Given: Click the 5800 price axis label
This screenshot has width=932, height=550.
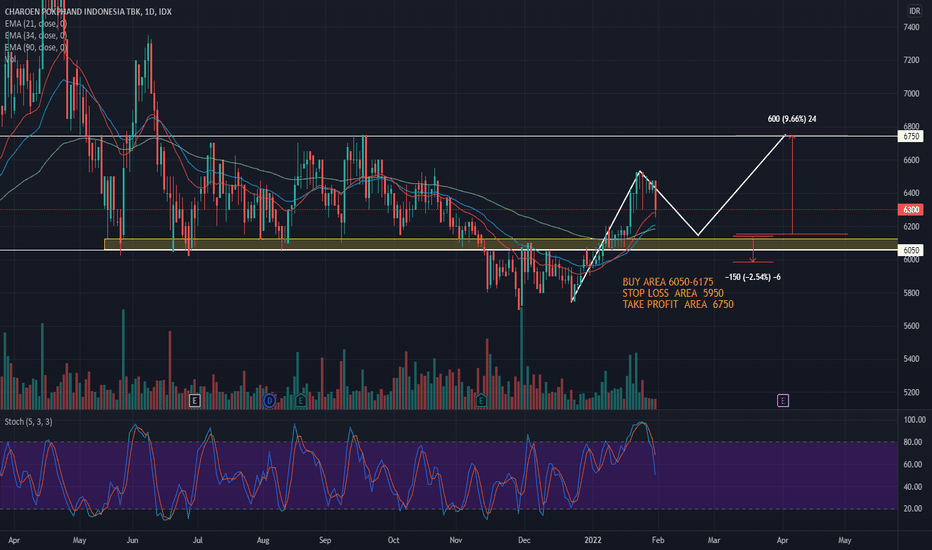Looking at the screenshot, I should point(911,293).
